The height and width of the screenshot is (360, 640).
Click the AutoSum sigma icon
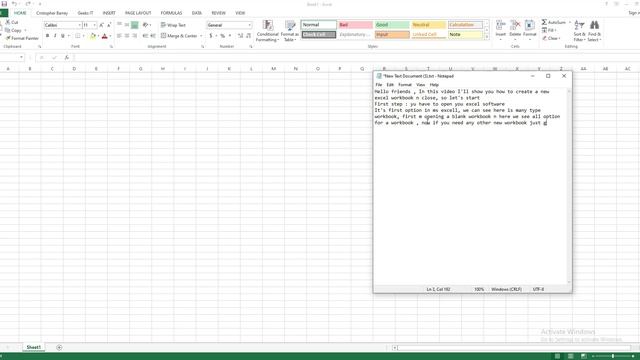544,22
